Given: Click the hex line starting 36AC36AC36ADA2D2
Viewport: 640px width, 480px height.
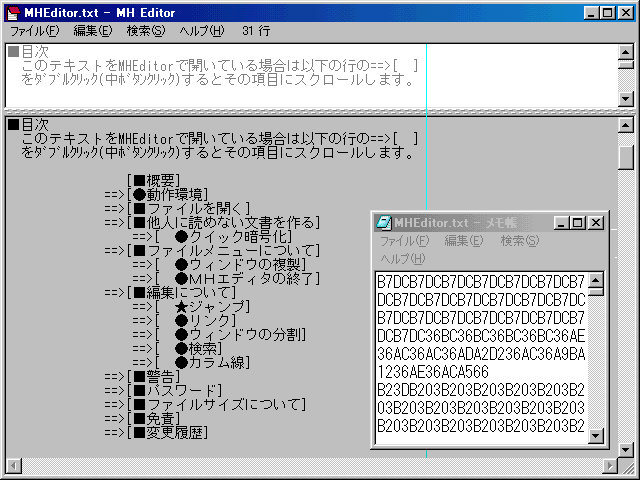Looking at the screenshot, I should coord(481,354).
